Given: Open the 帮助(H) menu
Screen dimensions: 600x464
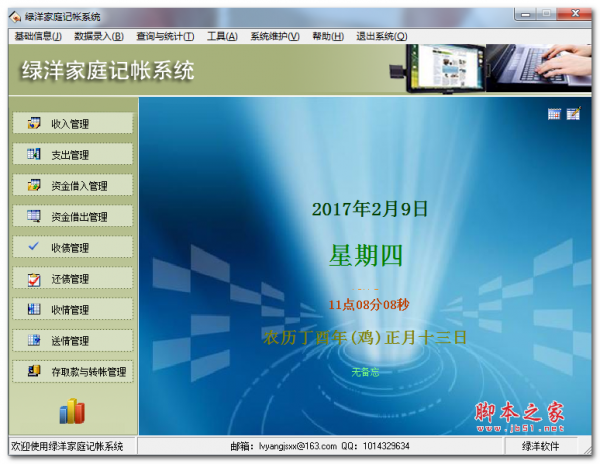Looking at the screenshot, I should [x=328, y=36].
